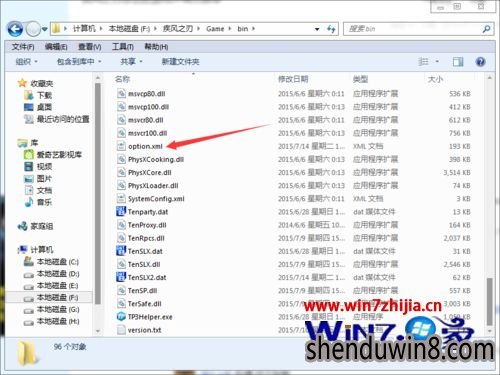Select TenSLX.dat file icon
Screen dimensions: 500x375
[x=121, y=251]
